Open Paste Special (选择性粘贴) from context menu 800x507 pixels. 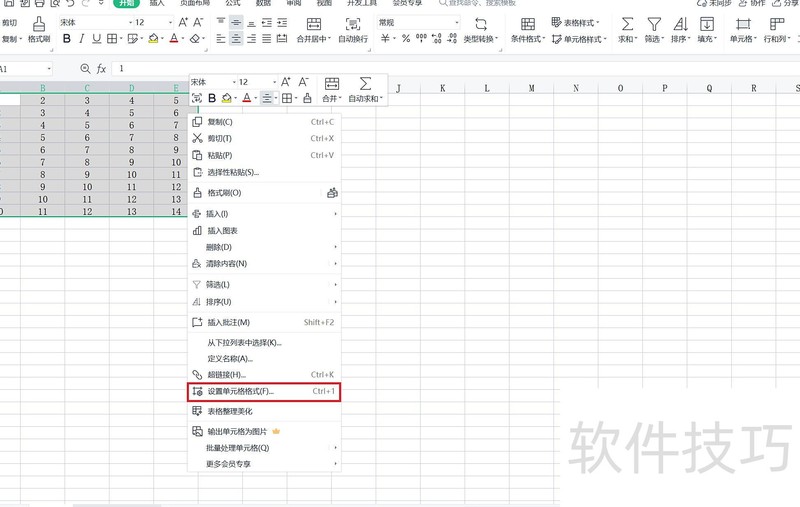click(x=264, y=172)
